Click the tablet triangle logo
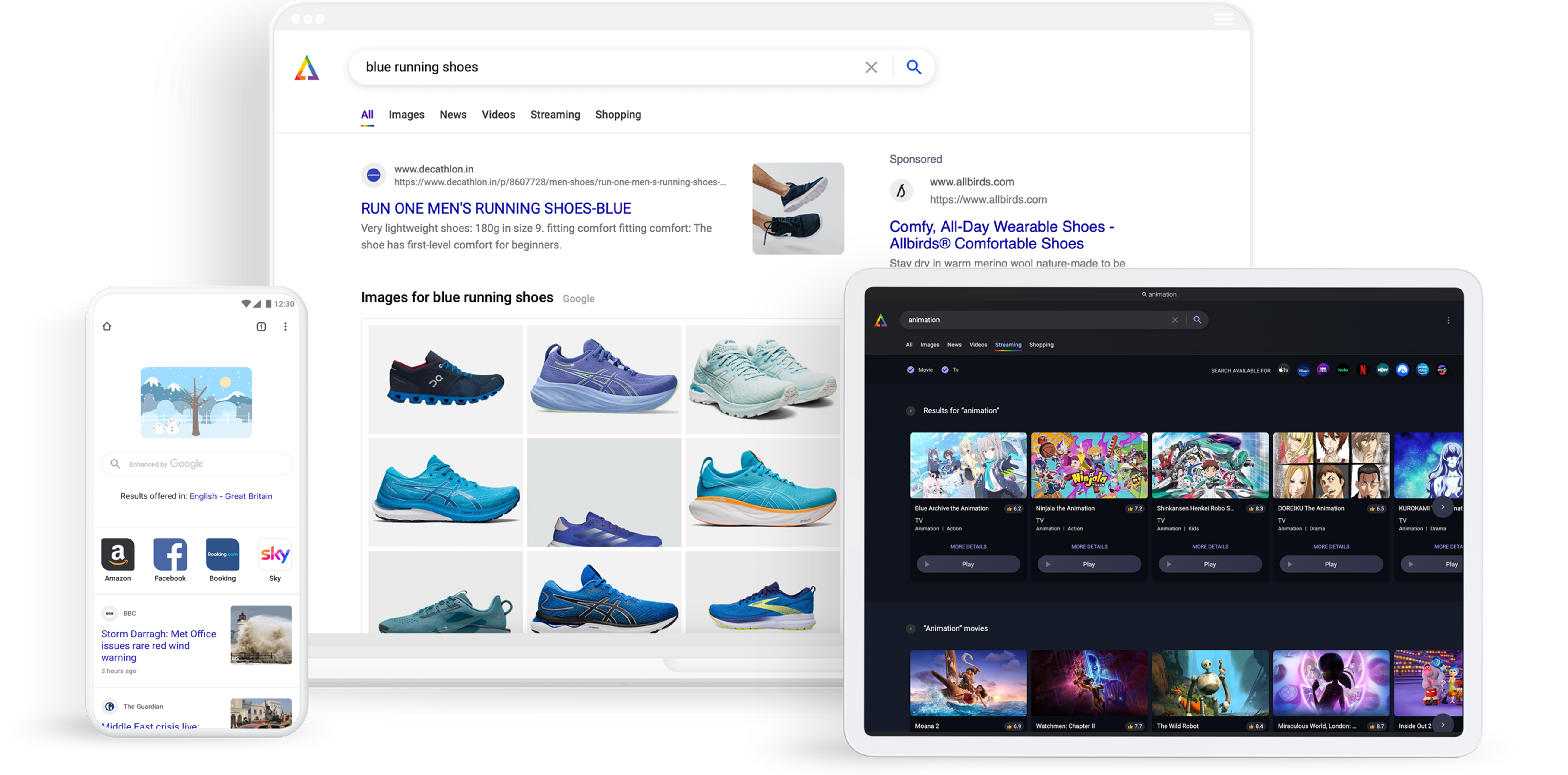 click(881, 320)
